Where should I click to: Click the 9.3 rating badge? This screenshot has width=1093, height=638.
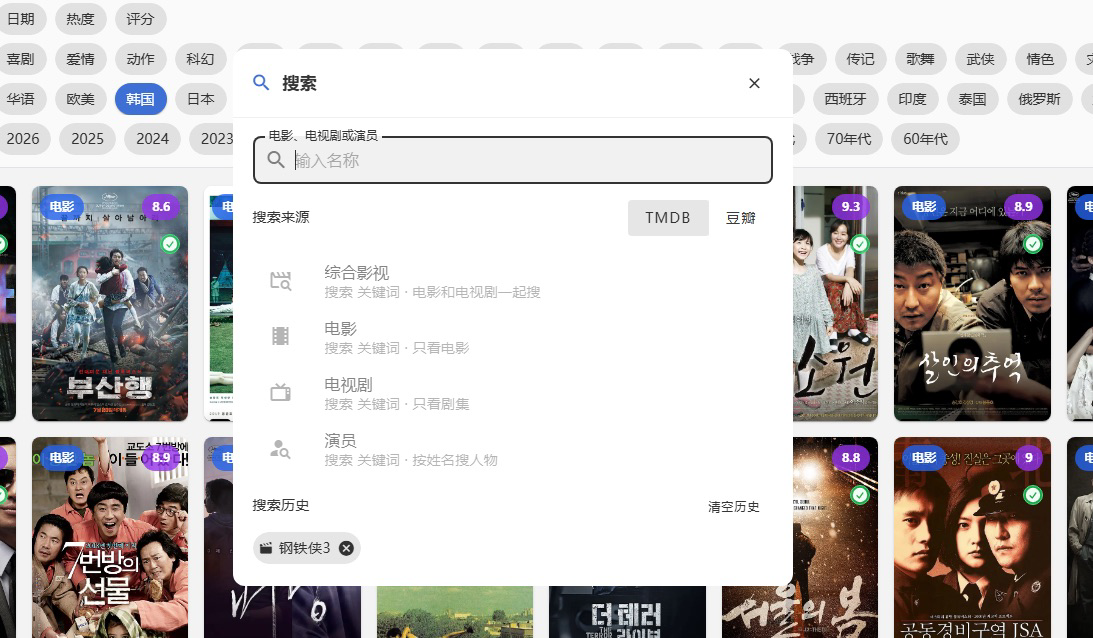850,206
